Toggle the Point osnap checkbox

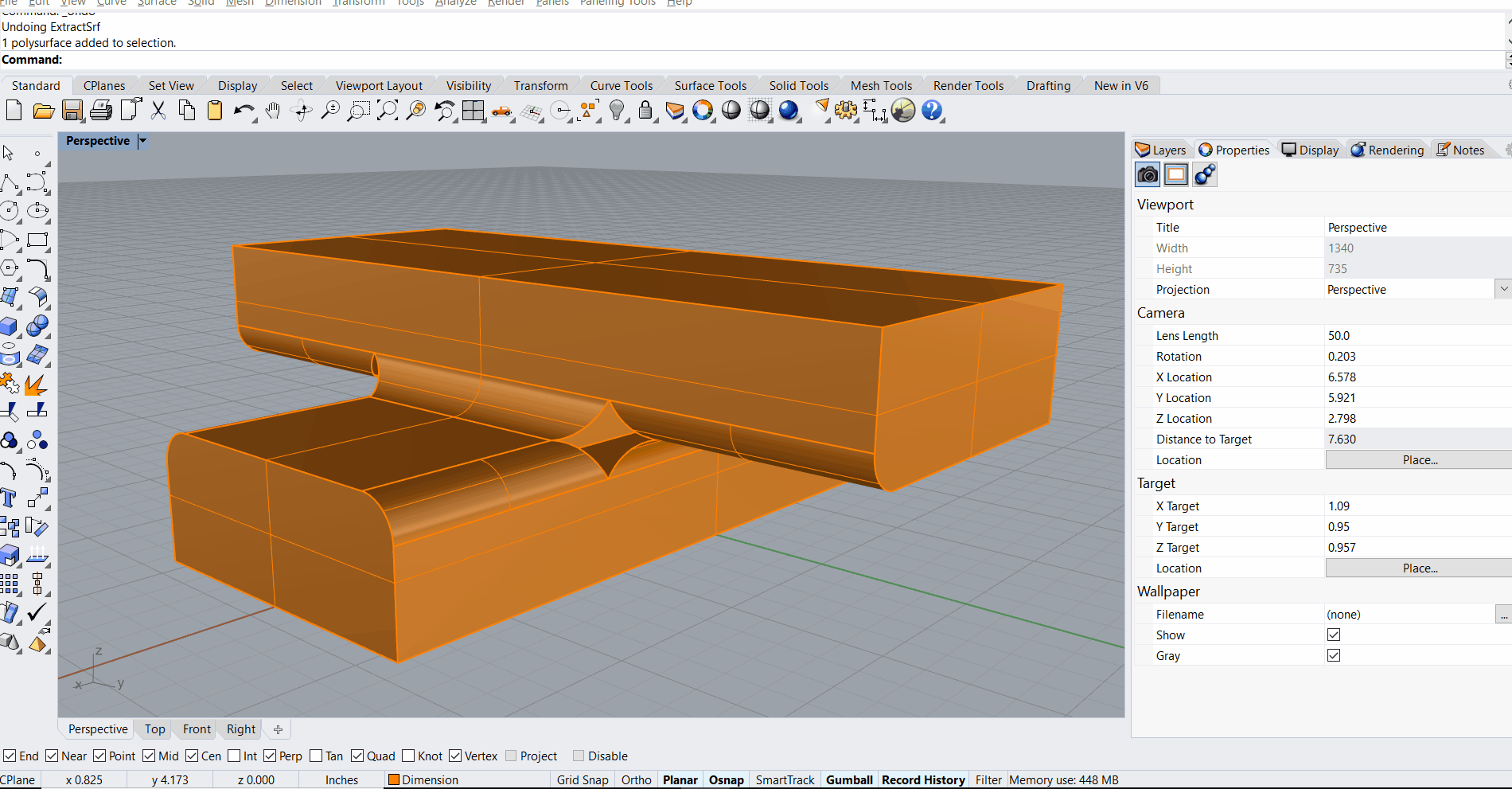[99, 756]
